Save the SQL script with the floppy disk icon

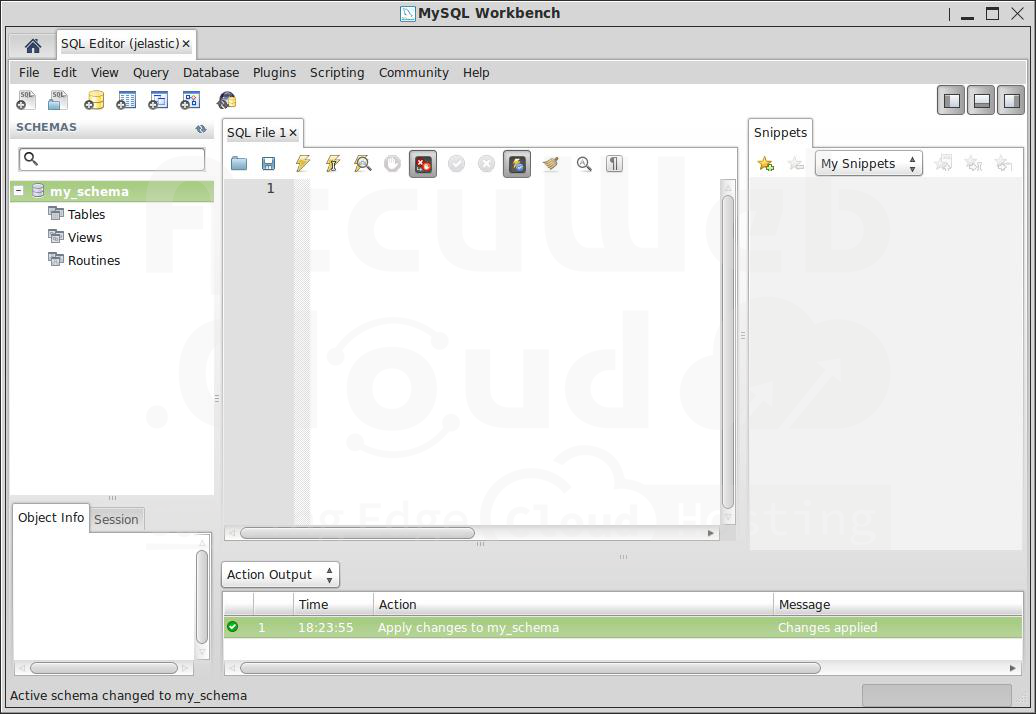[x=268, y=164]
